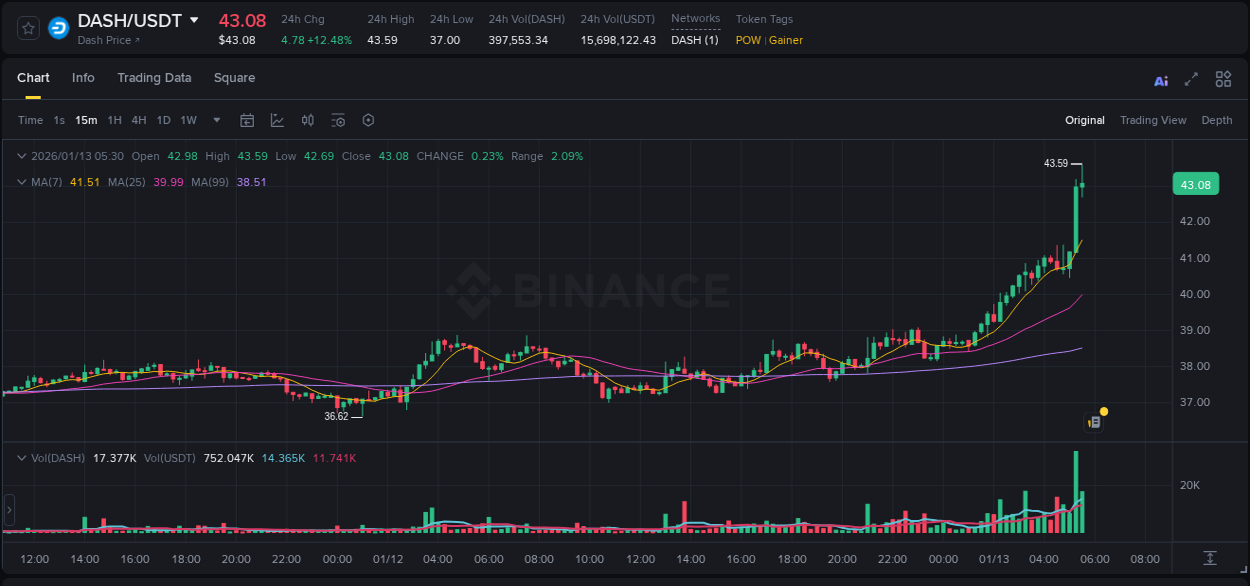Expand the chart type dropdown icon
The image size is (1250, 586).
[x=275, y=120]
